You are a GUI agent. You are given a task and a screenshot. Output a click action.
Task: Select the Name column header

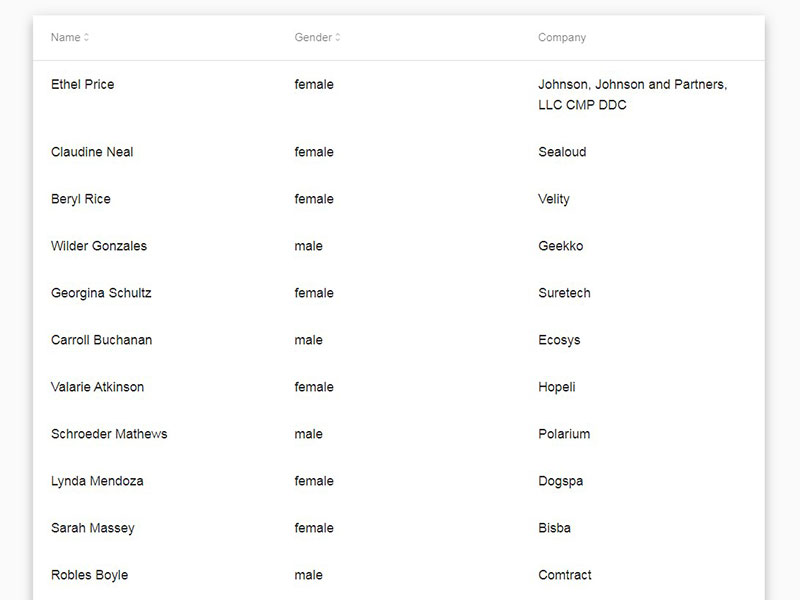[66, 37]
